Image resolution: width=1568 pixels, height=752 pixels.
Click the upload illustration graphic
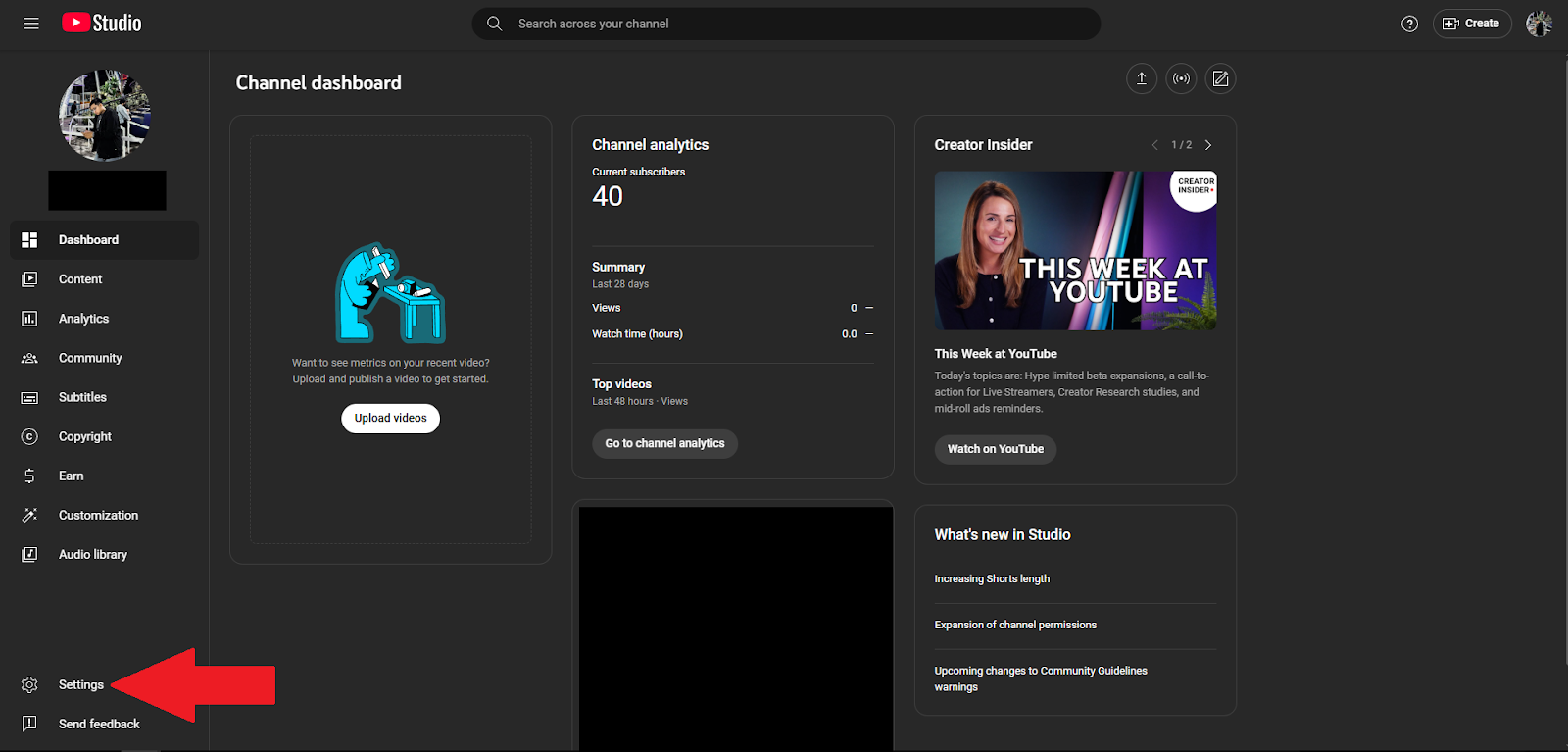[390, 293]
